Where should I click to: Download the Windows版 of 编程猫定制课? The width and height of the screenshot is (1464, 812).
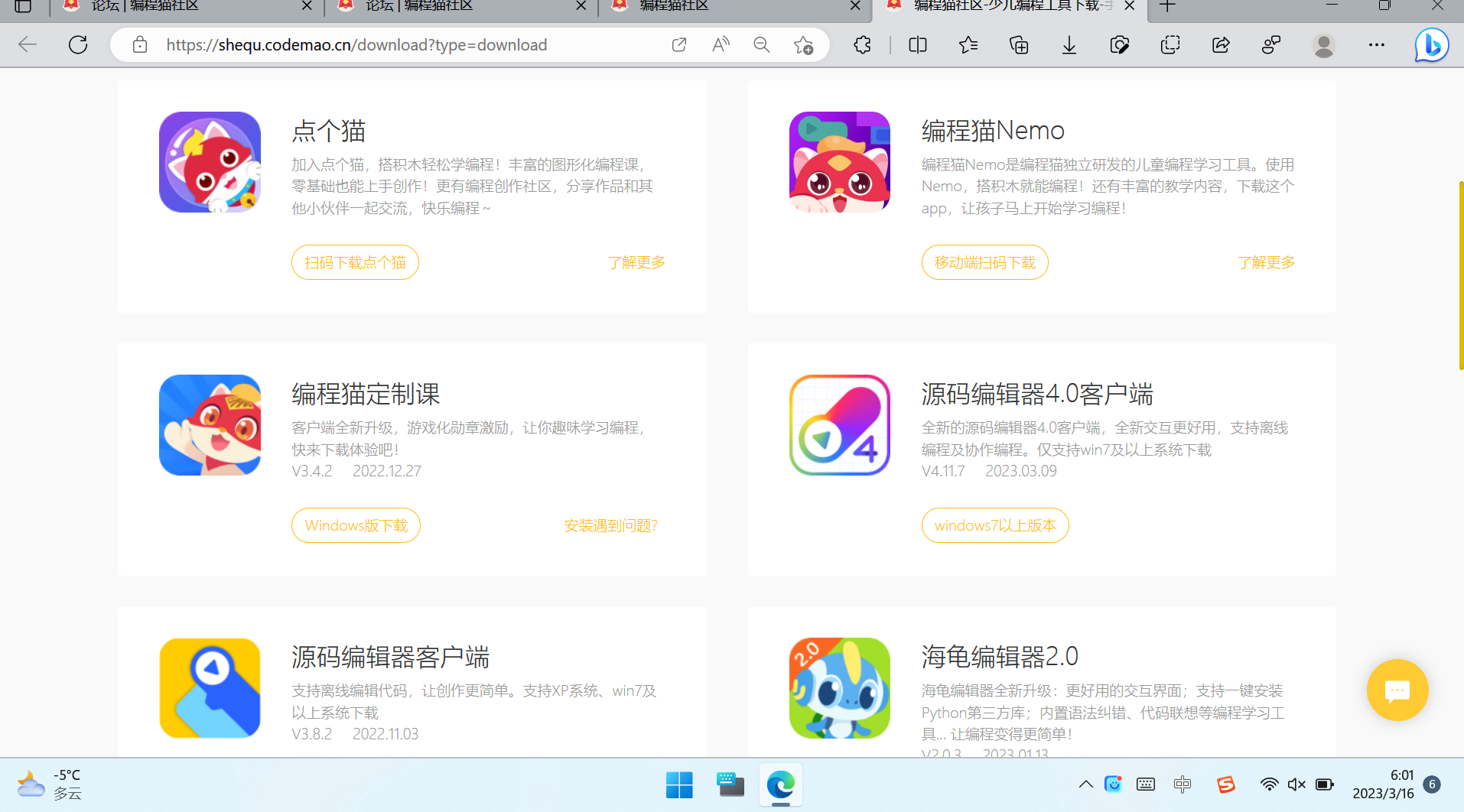click(x=356, y=525)
